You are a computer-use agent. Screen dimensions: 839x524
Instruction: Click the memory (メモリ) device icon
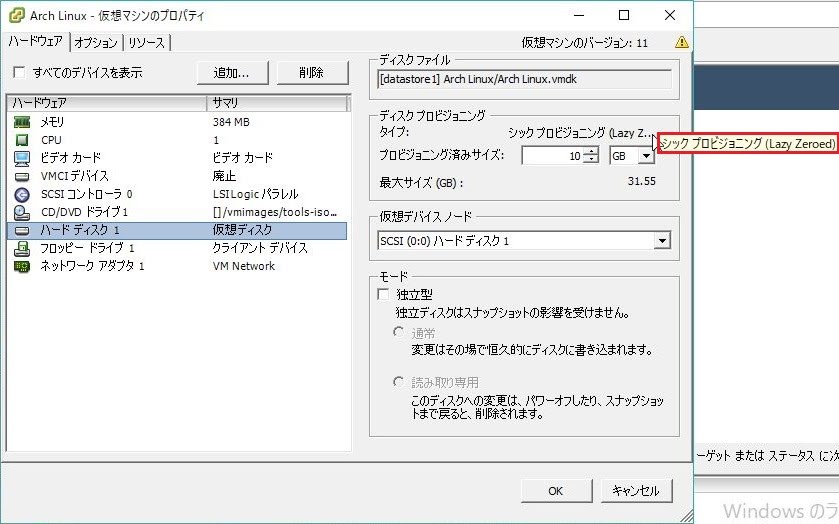coord(22,122)
